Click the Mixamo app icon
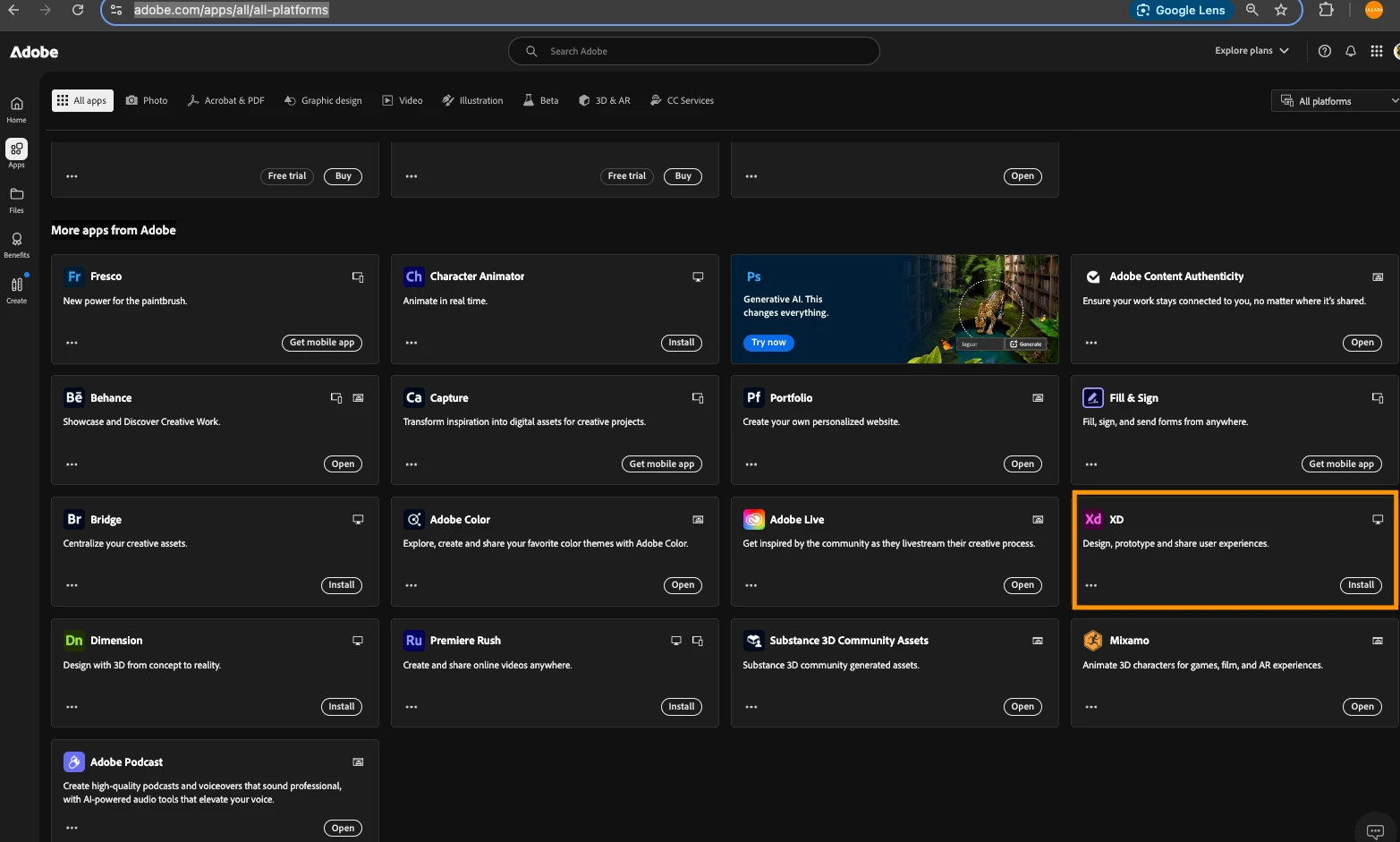Image resolution: width=1400 pixels, height=842 pixels. tap(1093, 641)
